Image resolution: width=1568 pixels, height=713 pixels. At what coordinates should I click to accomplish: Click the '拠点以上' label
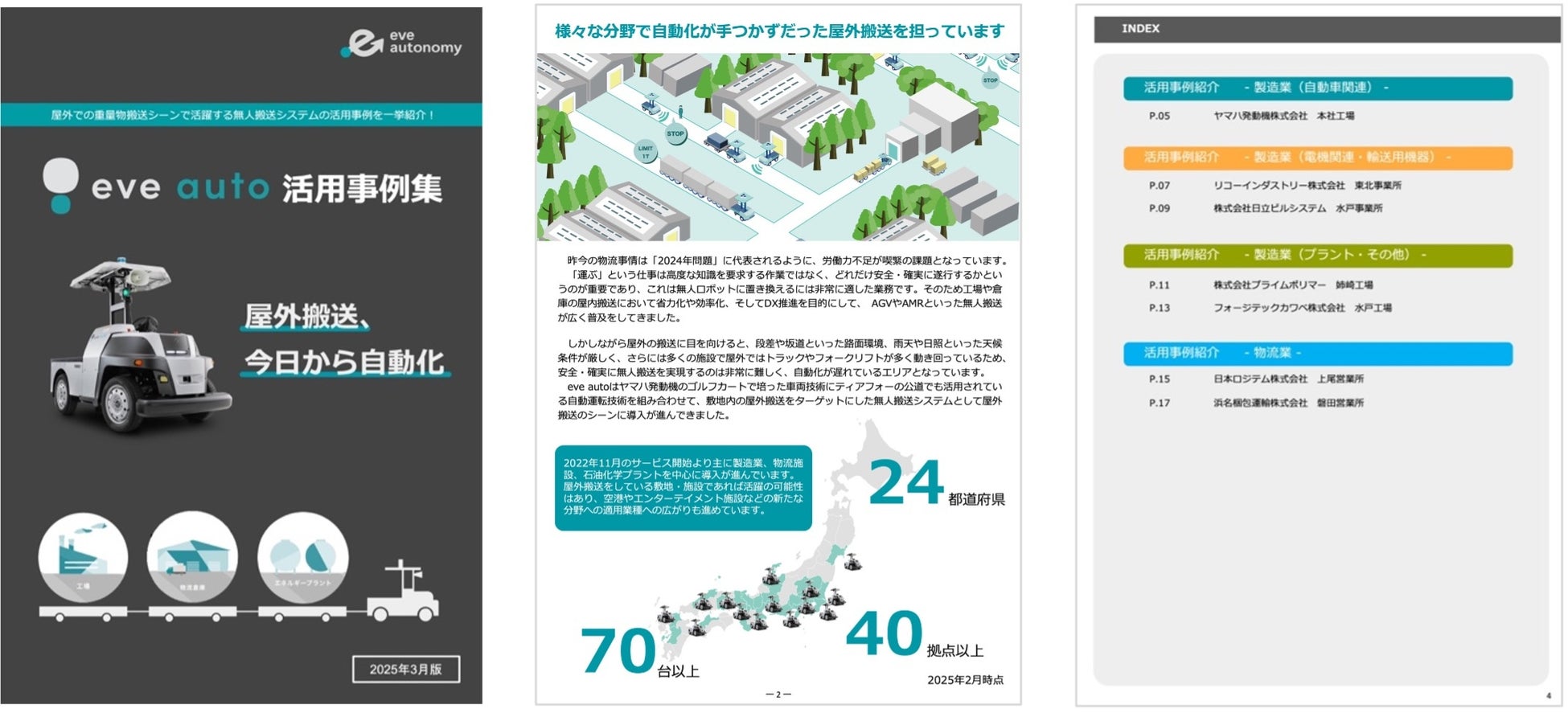[954, 650]
